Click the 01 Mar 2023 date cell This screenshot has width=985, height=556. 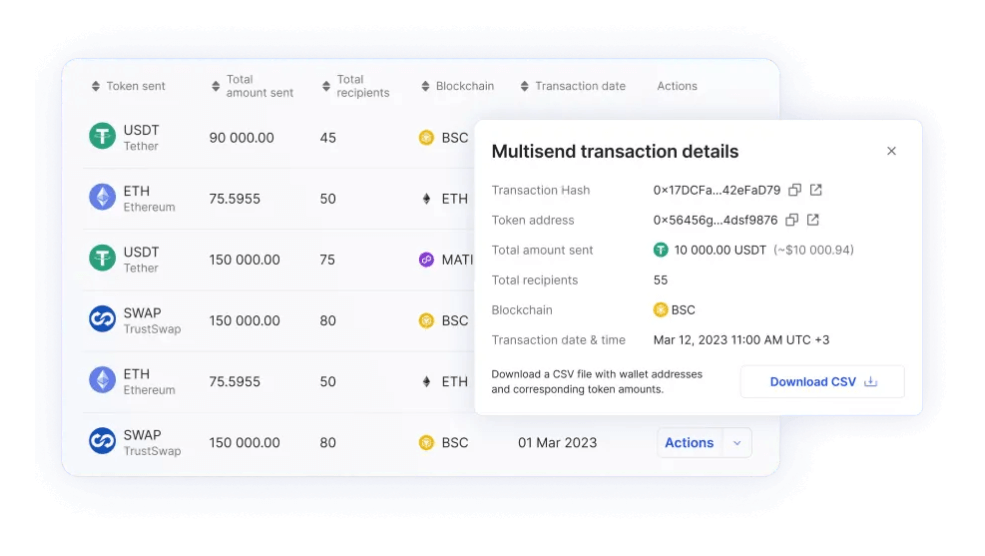[x=557, y=442]
